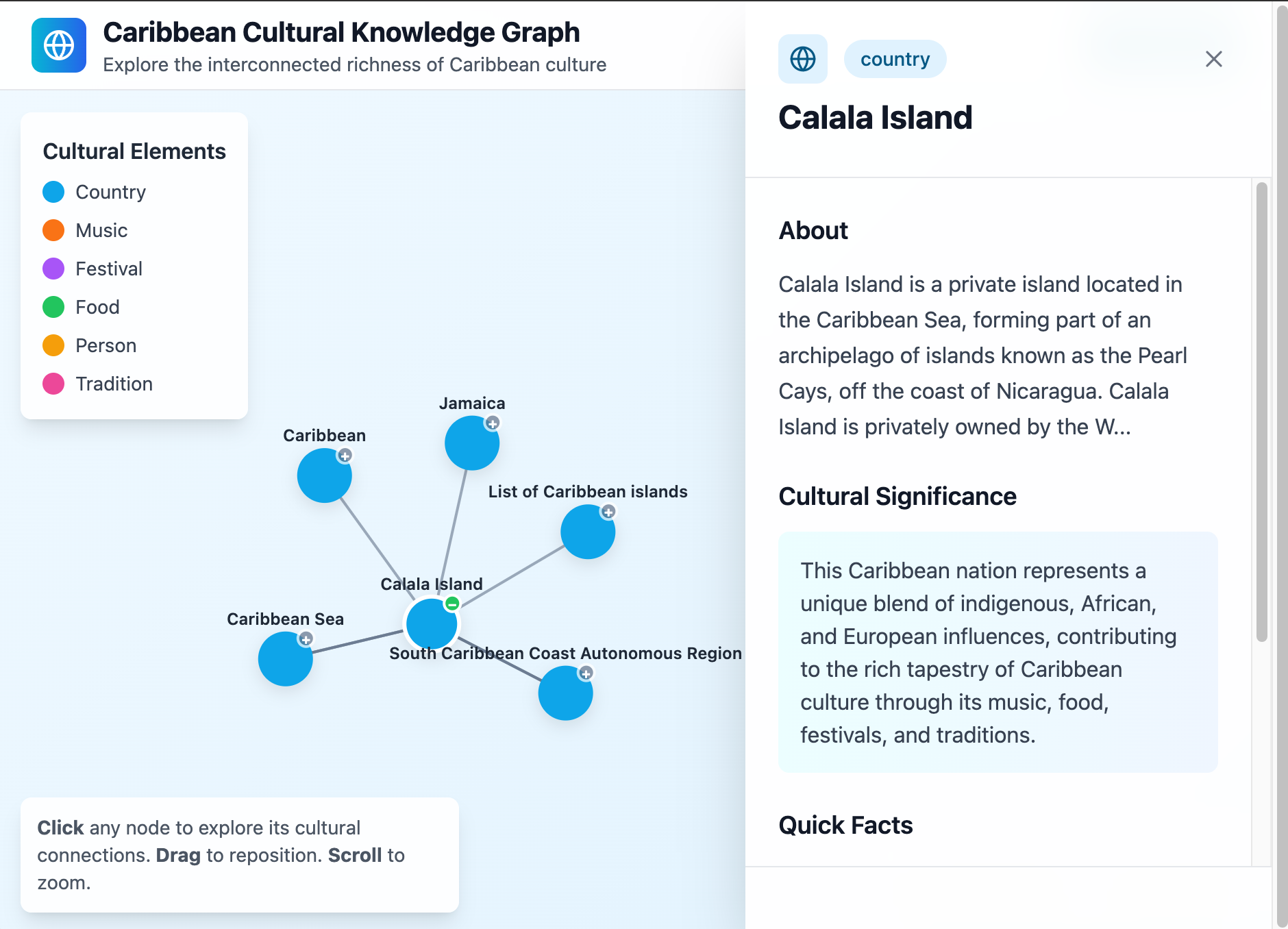Click the globe icon in the details panel

pos(802,59)
